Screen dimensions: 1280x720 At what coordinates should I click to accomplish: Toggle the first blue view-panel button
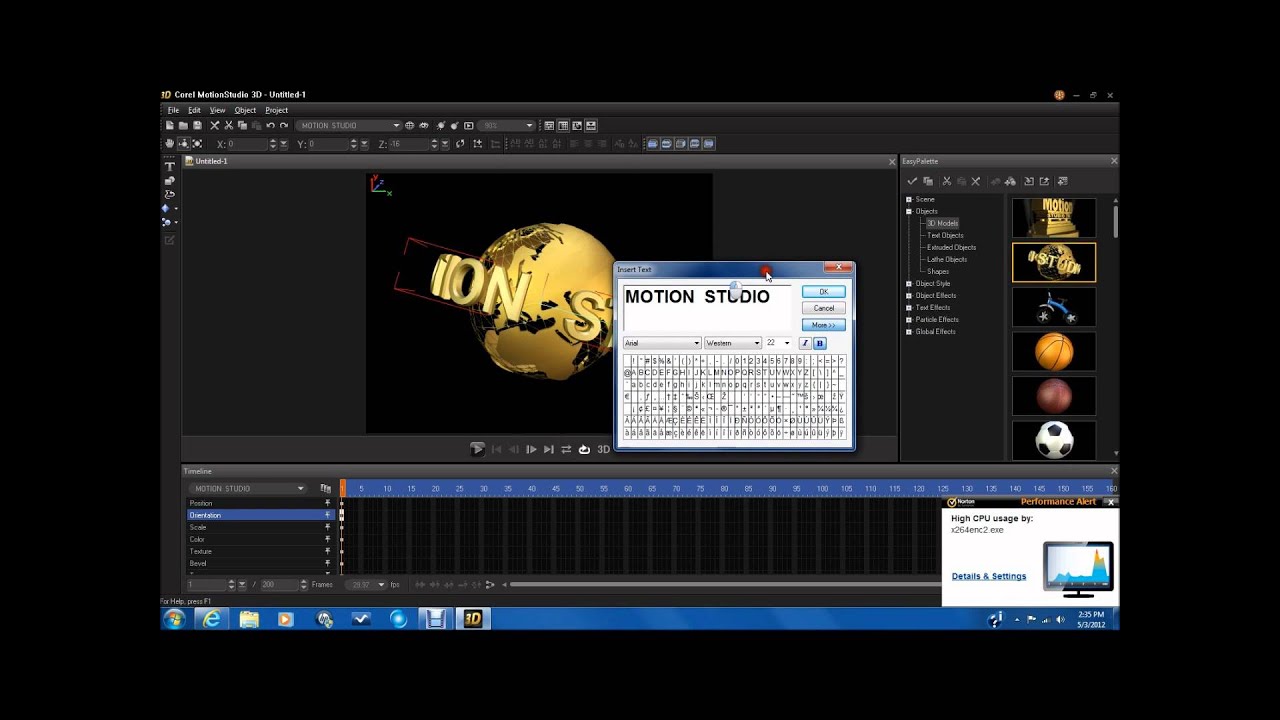tap(652, 144)
